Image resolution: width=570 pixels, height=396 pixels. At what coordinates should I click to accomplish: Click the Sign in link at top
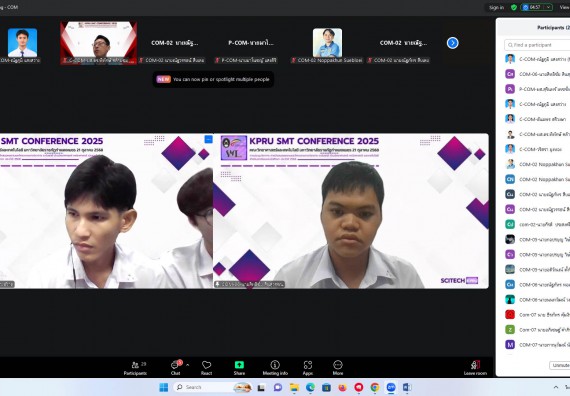pos(496,7)
